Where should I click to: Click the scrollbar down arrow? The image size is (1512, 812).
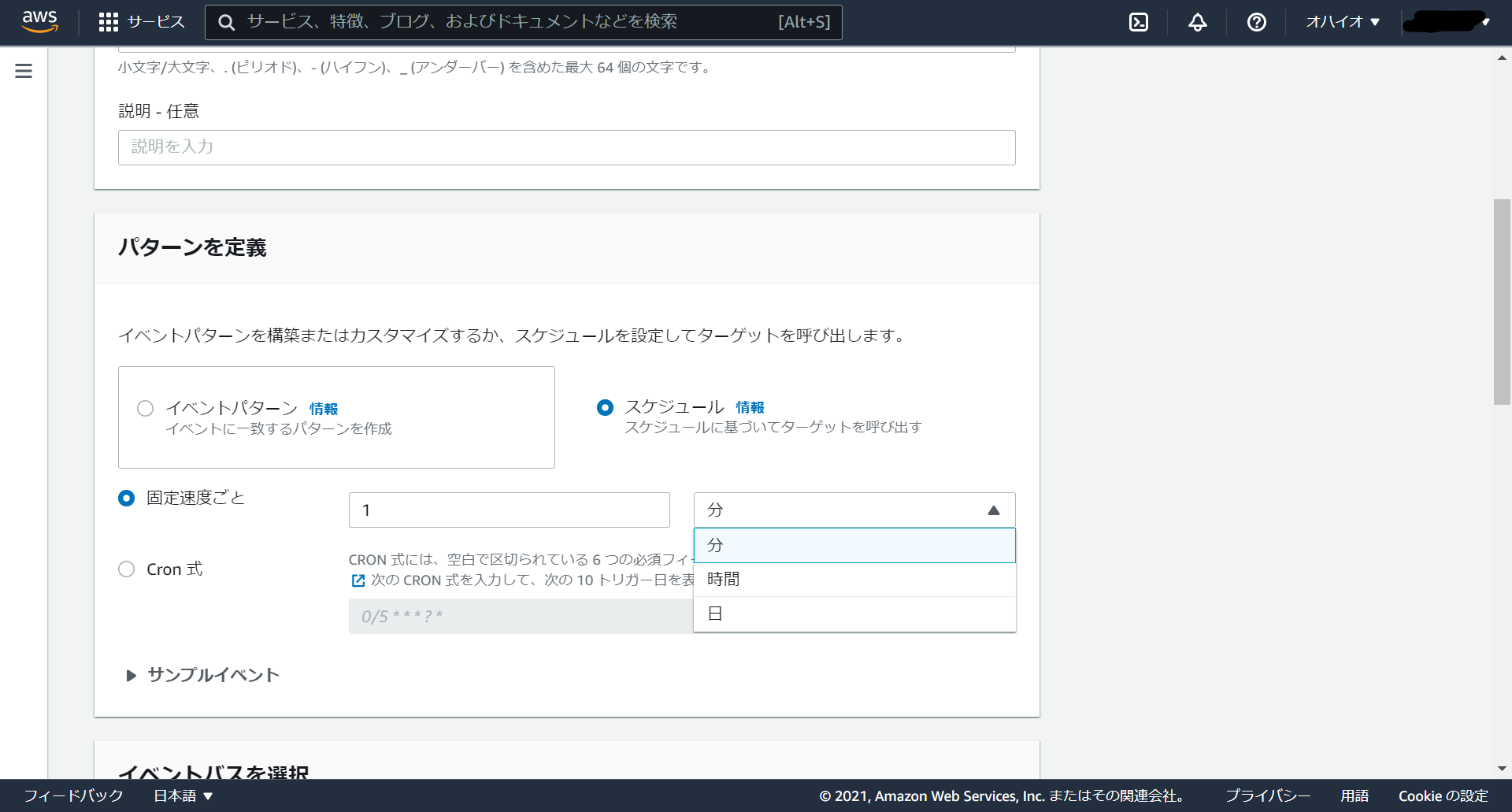coord(1502,769)
